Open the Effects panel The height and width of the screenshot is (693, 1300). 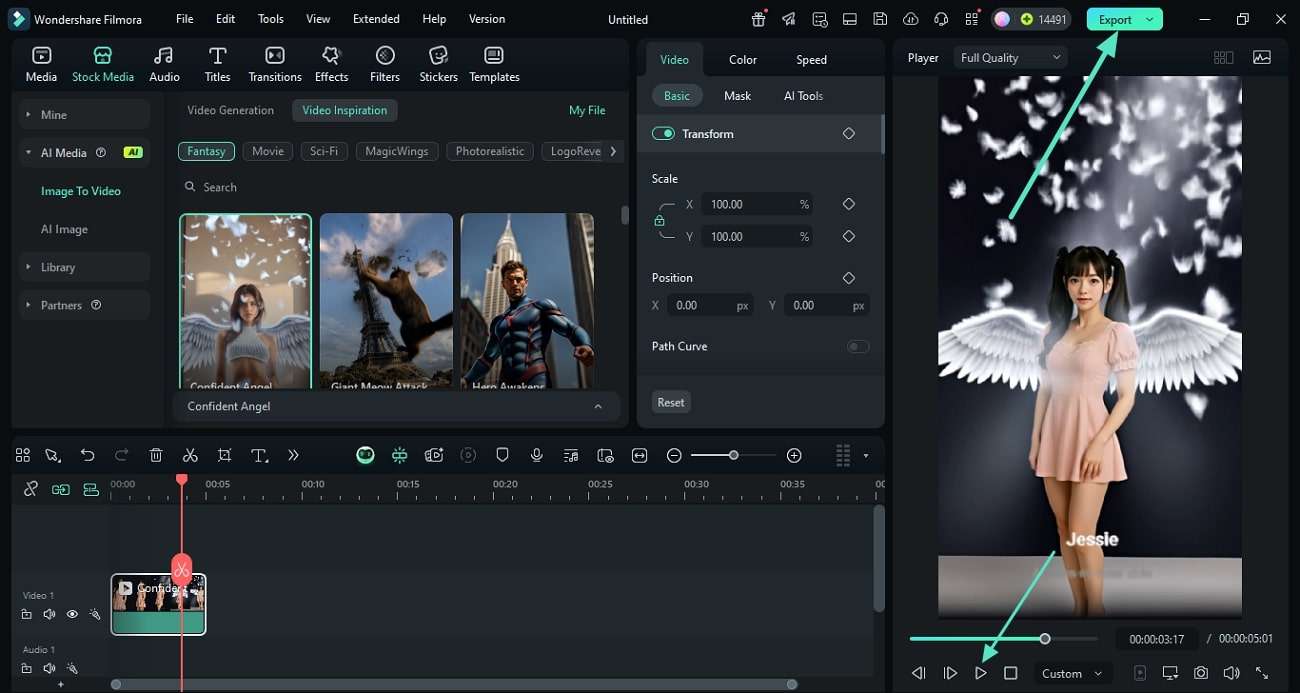click(331, 64)
